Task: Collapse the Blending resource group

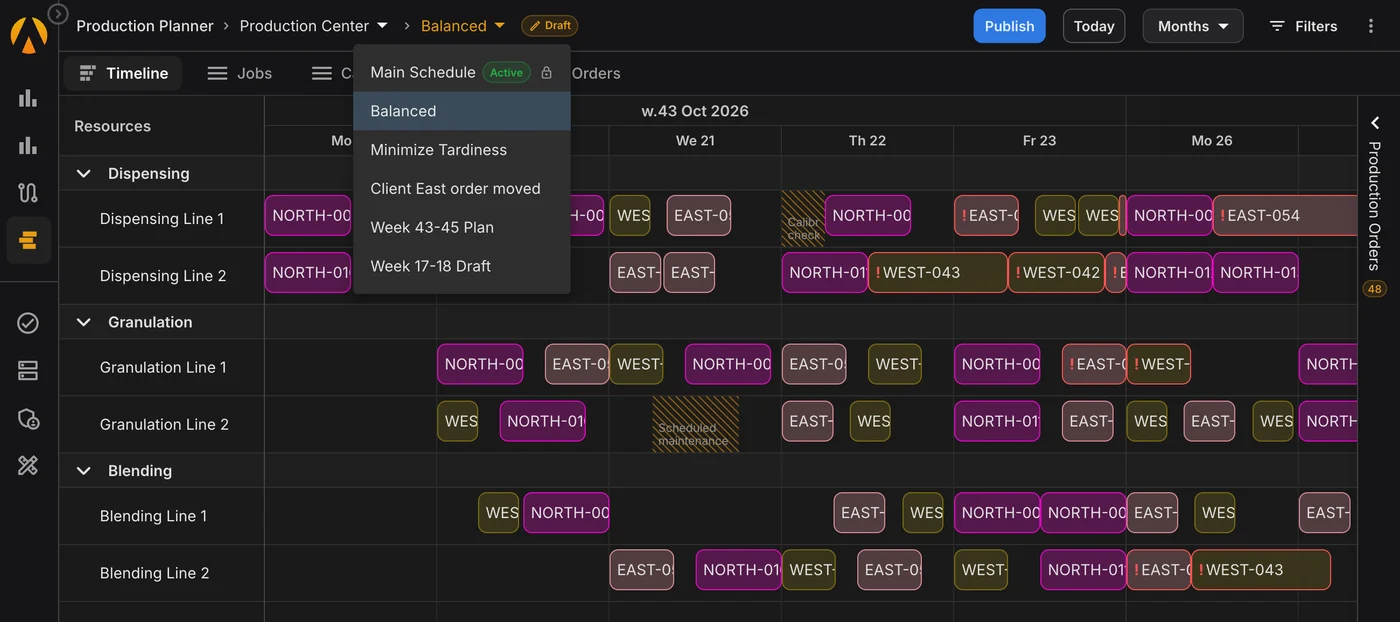Action: (84, 471)
